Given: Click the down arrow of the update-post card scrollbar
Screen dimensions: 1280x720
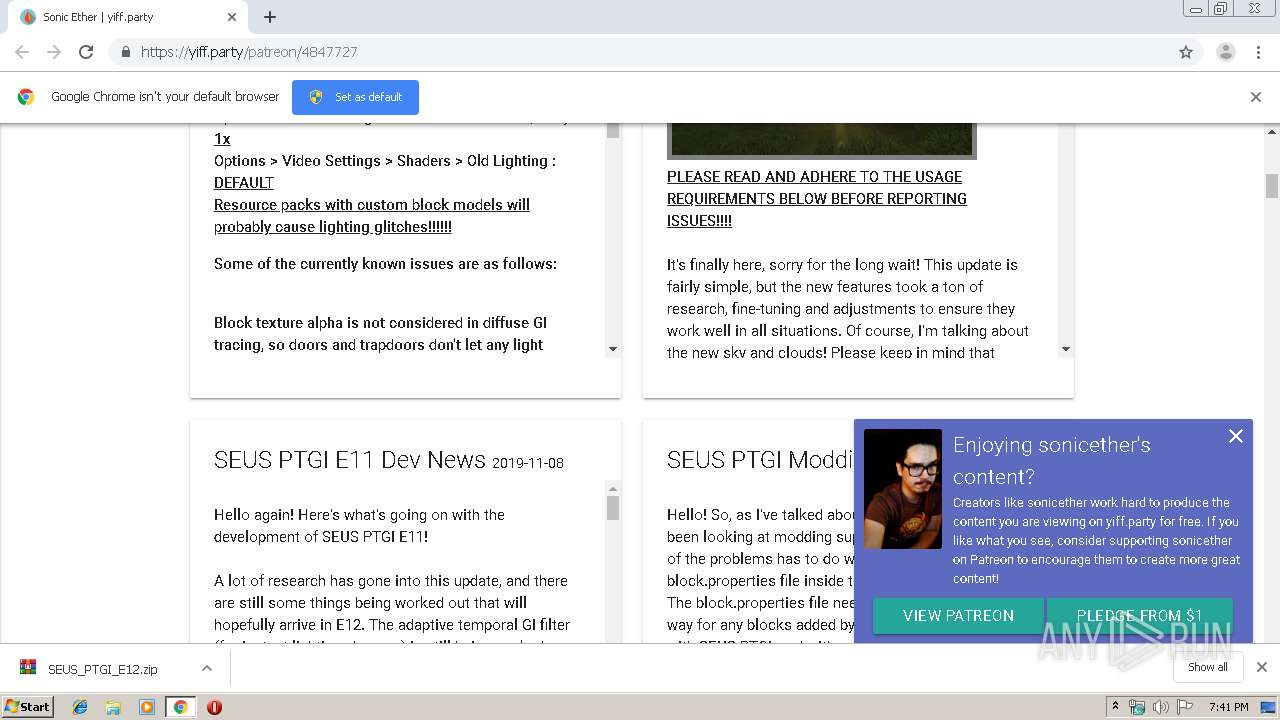Looking at the screenshot, I should 1065,349.
